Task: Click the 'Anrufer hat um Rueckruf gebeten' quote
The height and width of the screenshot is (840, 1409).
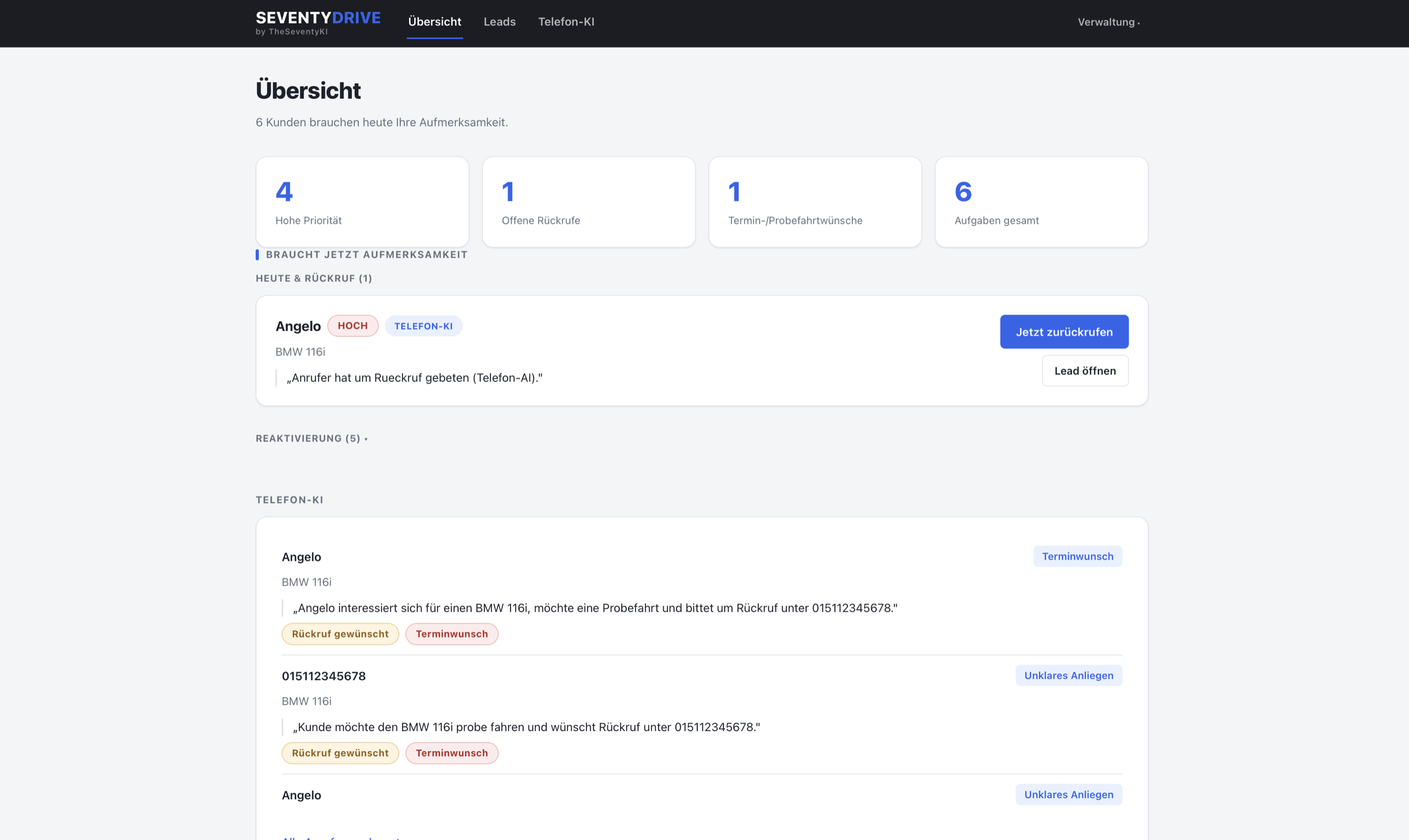Action: 414,378
